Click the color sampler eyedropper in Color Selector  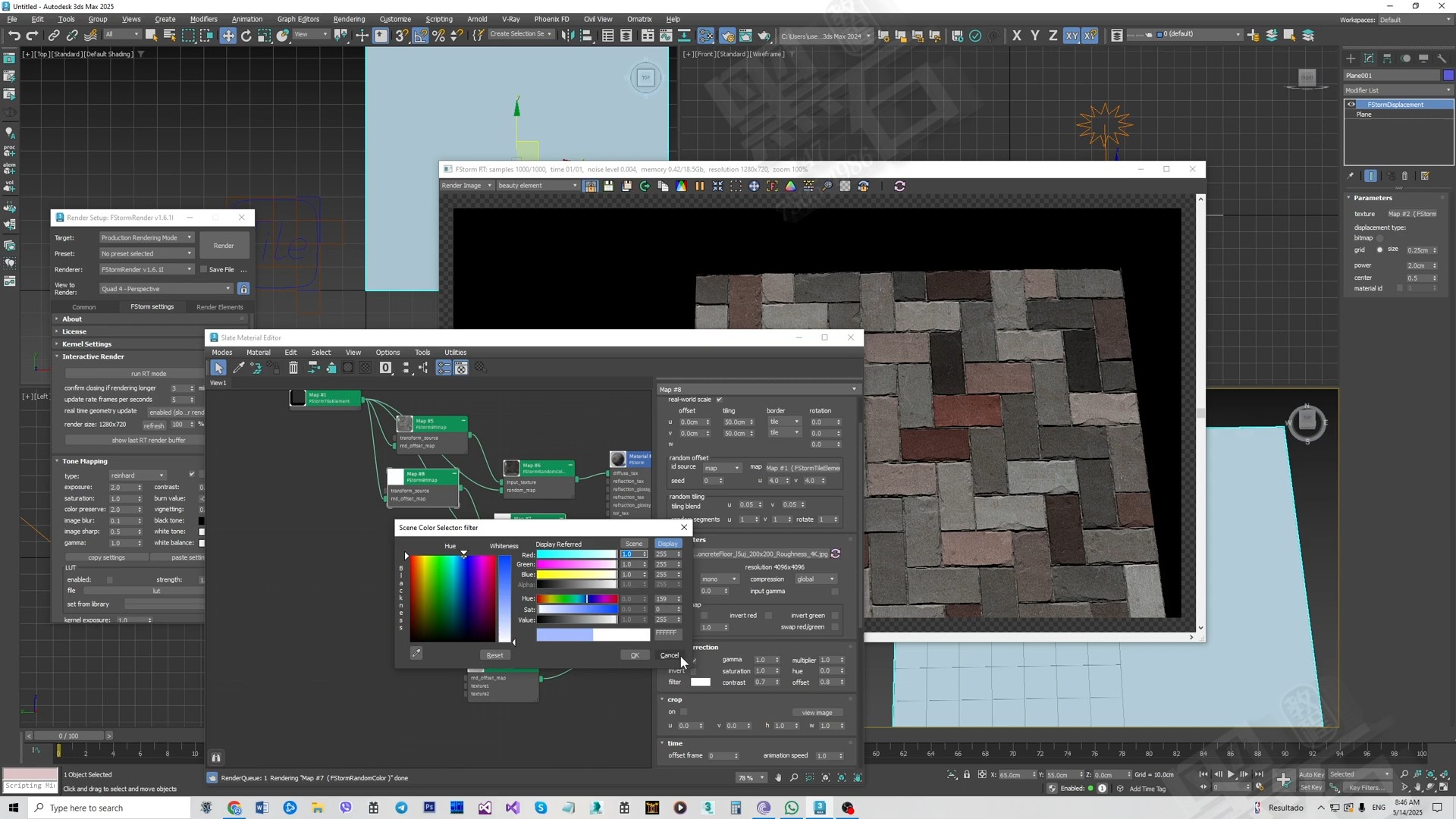tap(416, 653)
